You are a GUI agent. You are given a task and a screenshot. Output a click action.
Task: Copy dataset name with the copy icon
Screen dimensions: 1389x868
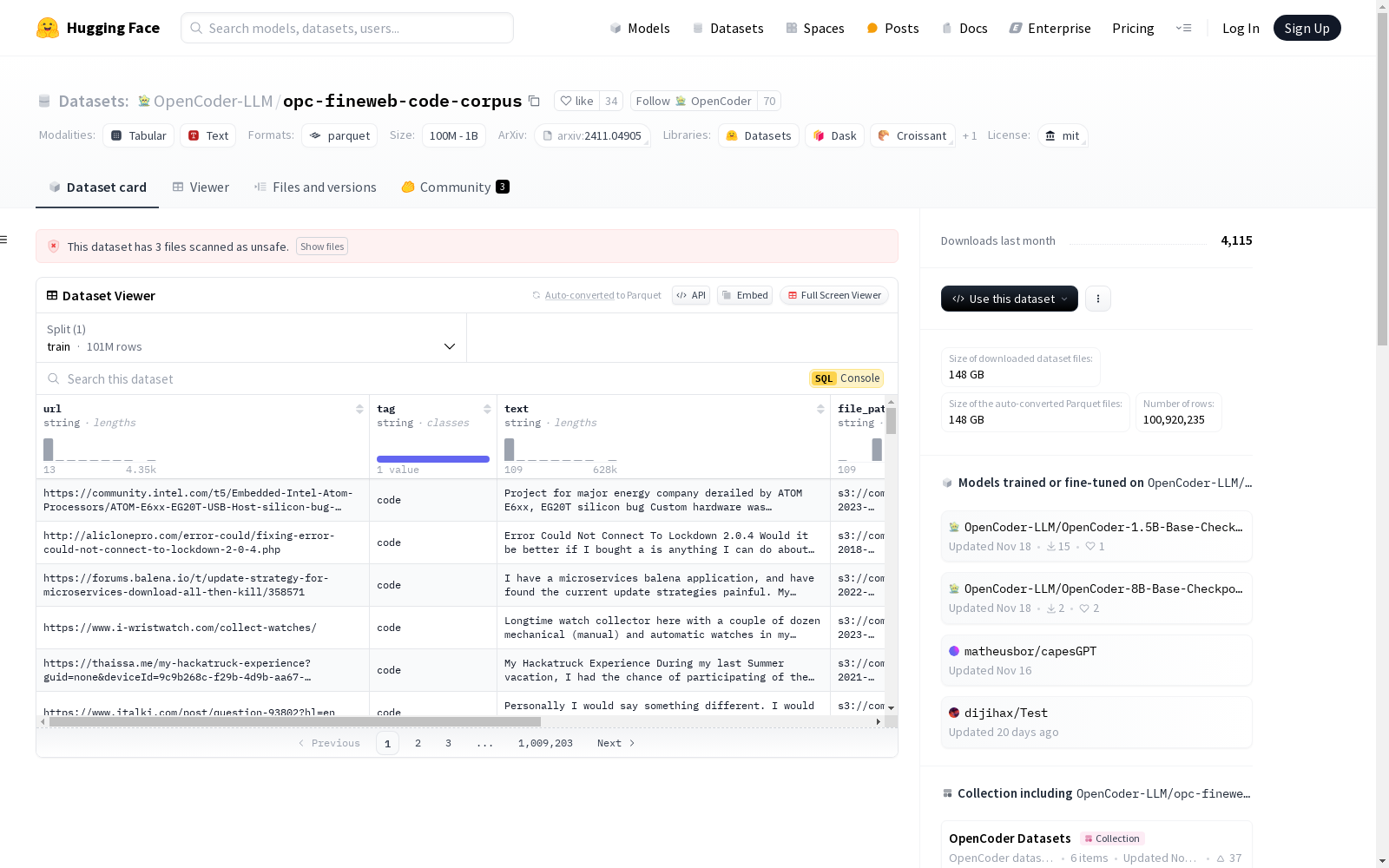tap(535, 102)
